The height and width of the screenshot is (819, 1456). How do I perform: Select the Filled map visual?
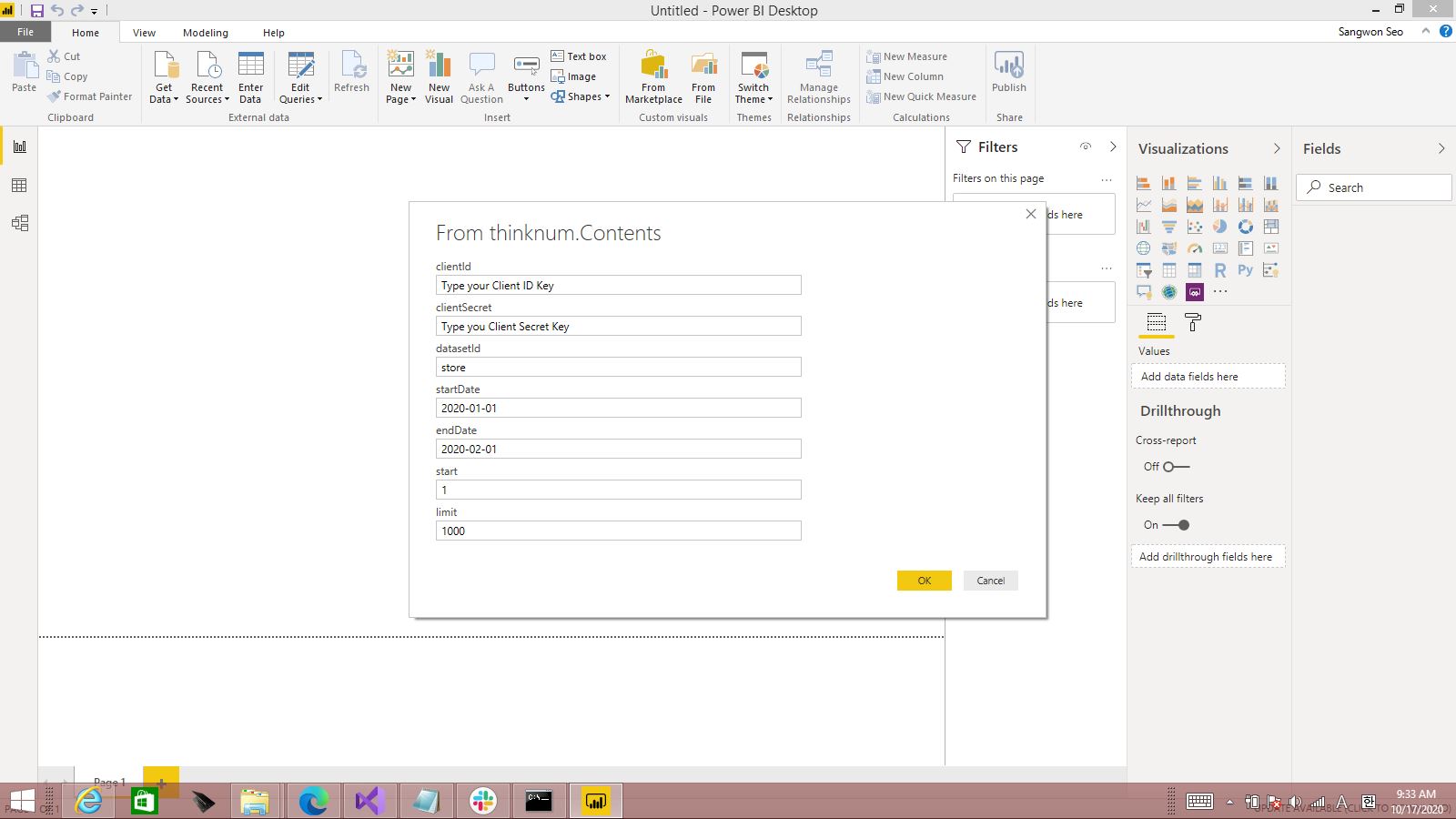(x=1169, y=248)
